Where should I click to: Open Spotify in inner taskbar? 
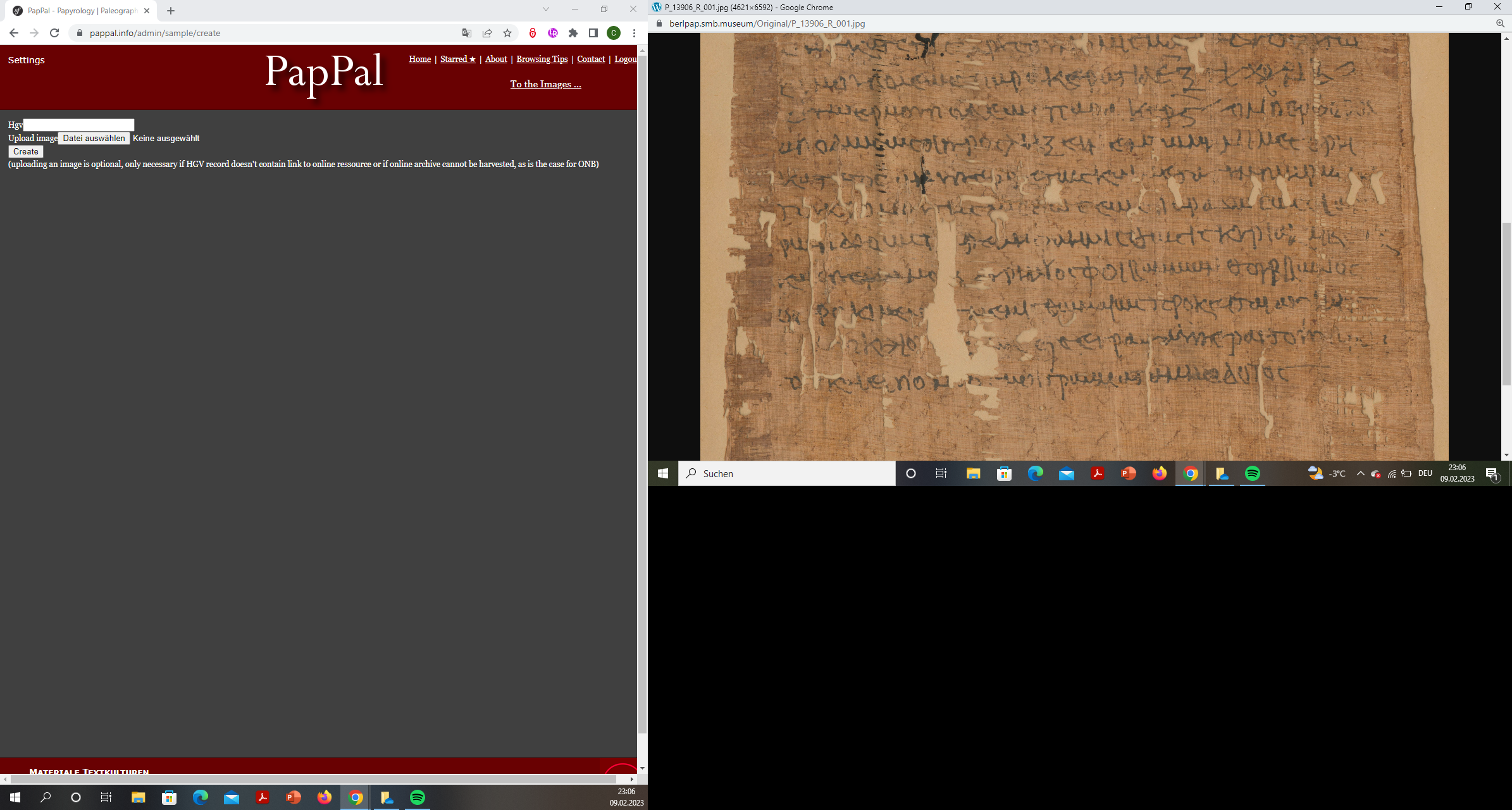click(x=1252, y=473)
